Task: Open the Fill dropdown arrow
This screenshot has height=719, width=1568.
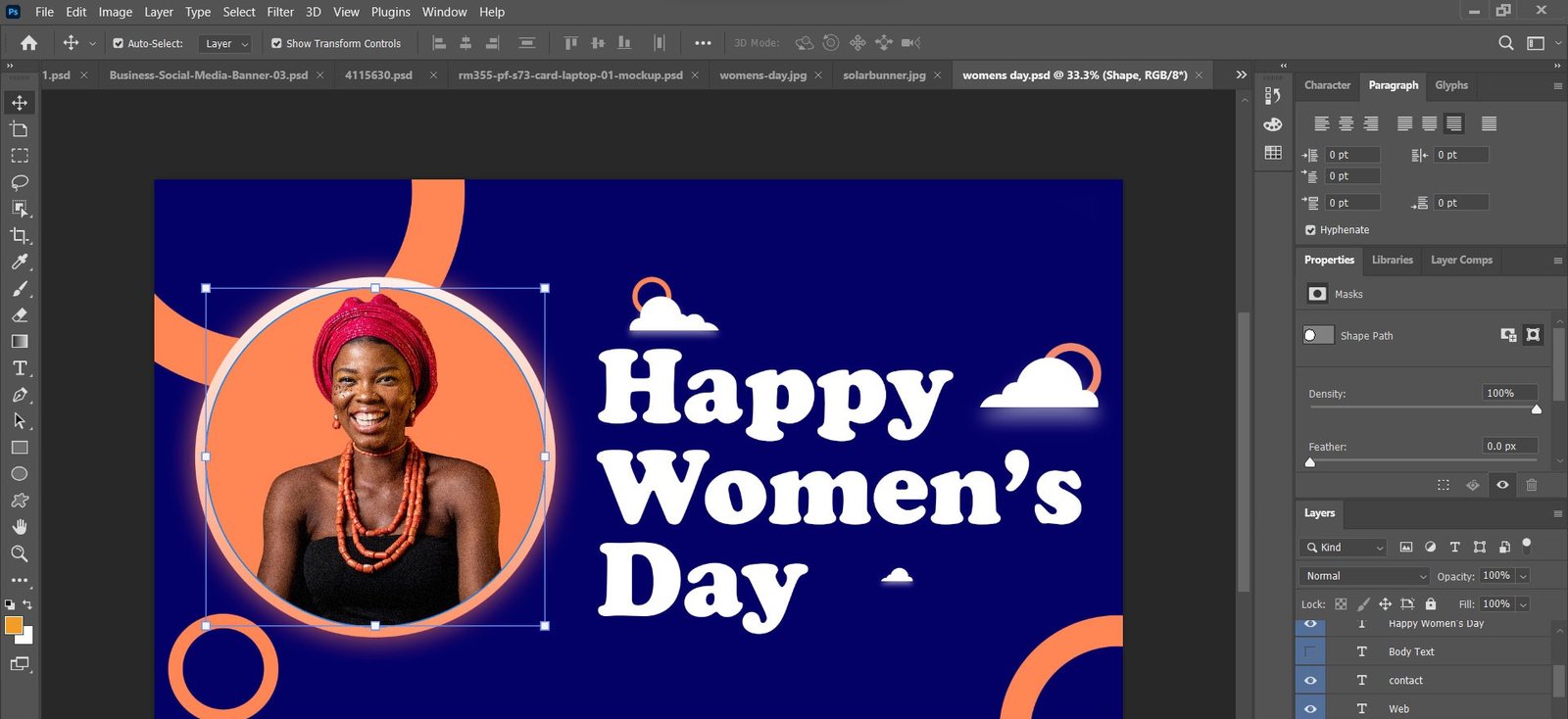Action: pos(1523,604)
